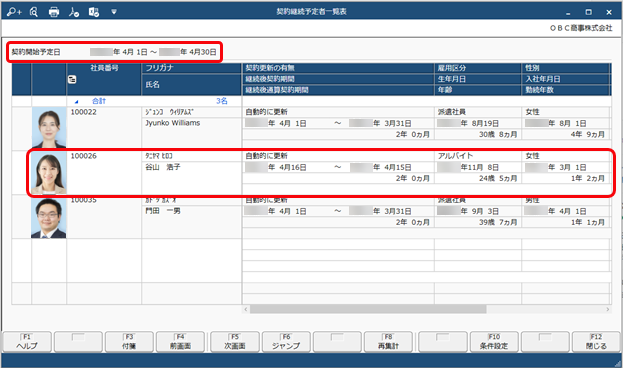
Task: Click the F3 付箋 button
Action: pos(129,342)
